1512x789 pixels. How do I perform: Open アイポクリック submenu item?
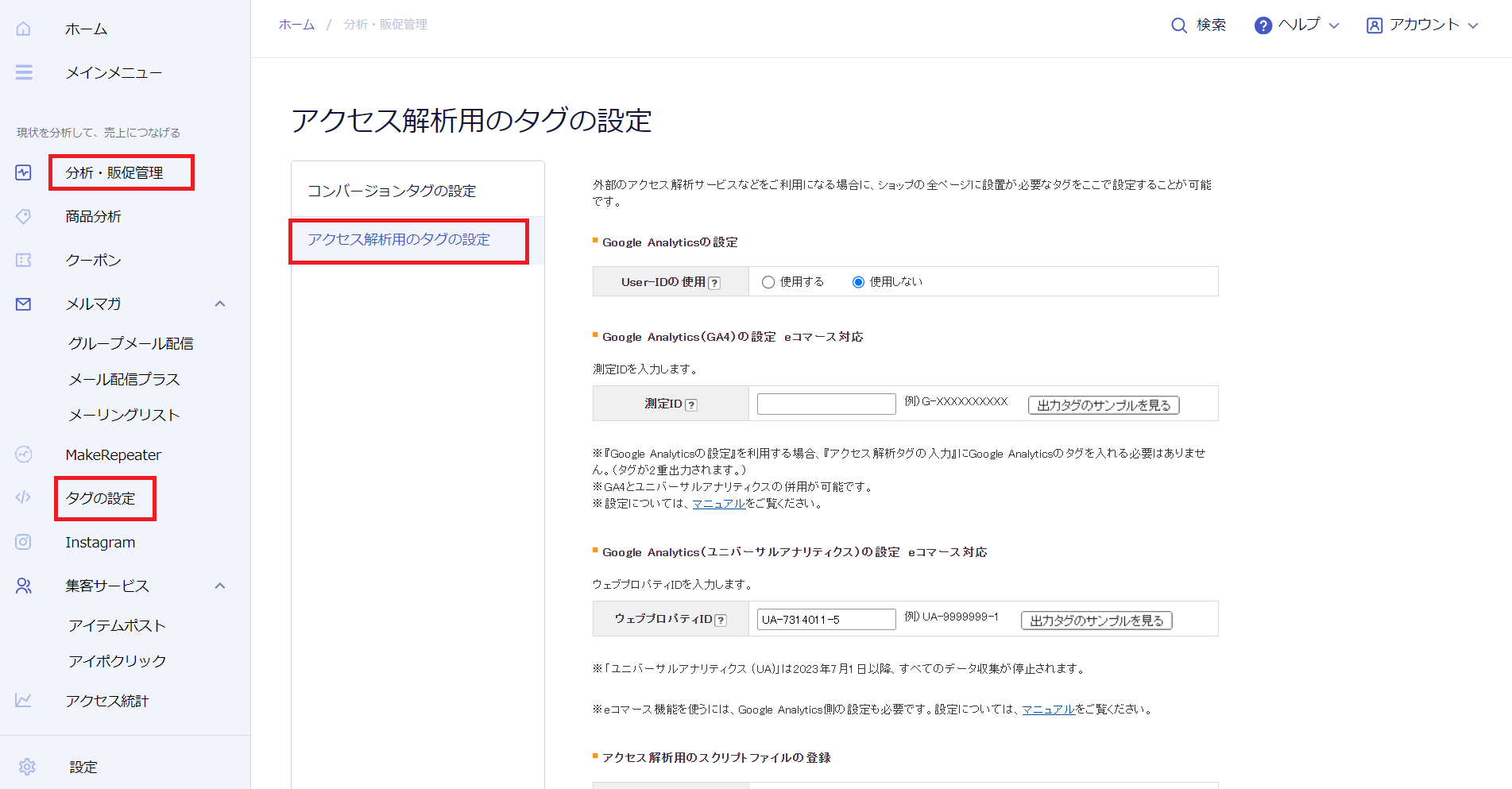pyautogui.click(x=117, y=660)
